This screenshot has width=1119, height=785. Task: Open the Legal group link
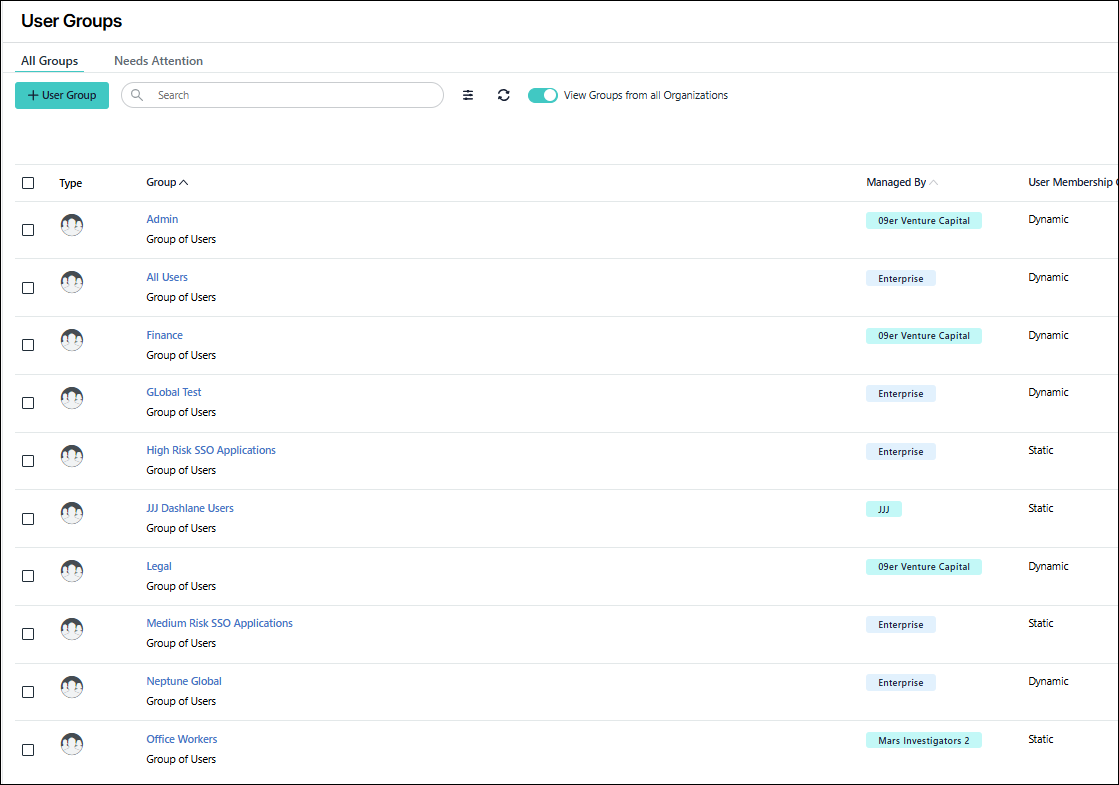click(x=158, y=566)
